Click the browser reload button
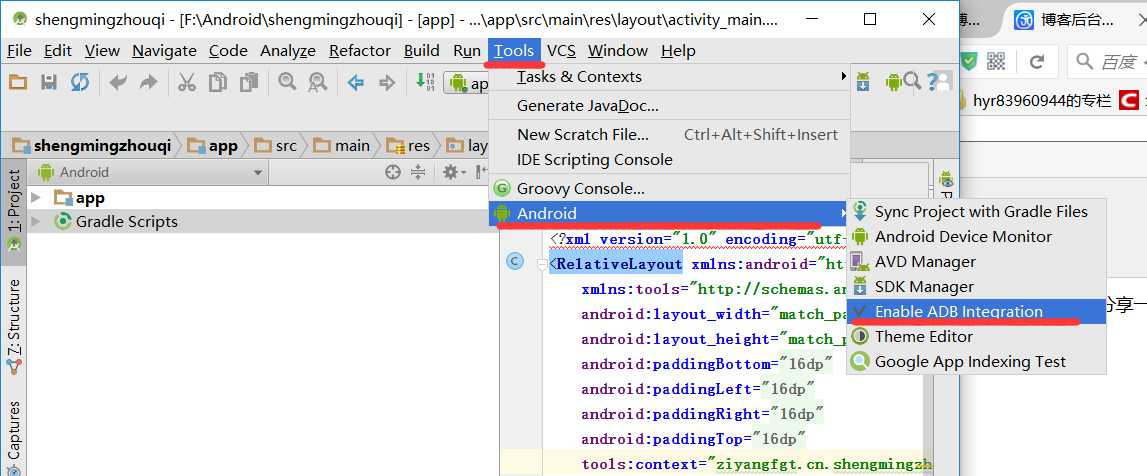1147x476 pixels. click(1037, 62)
